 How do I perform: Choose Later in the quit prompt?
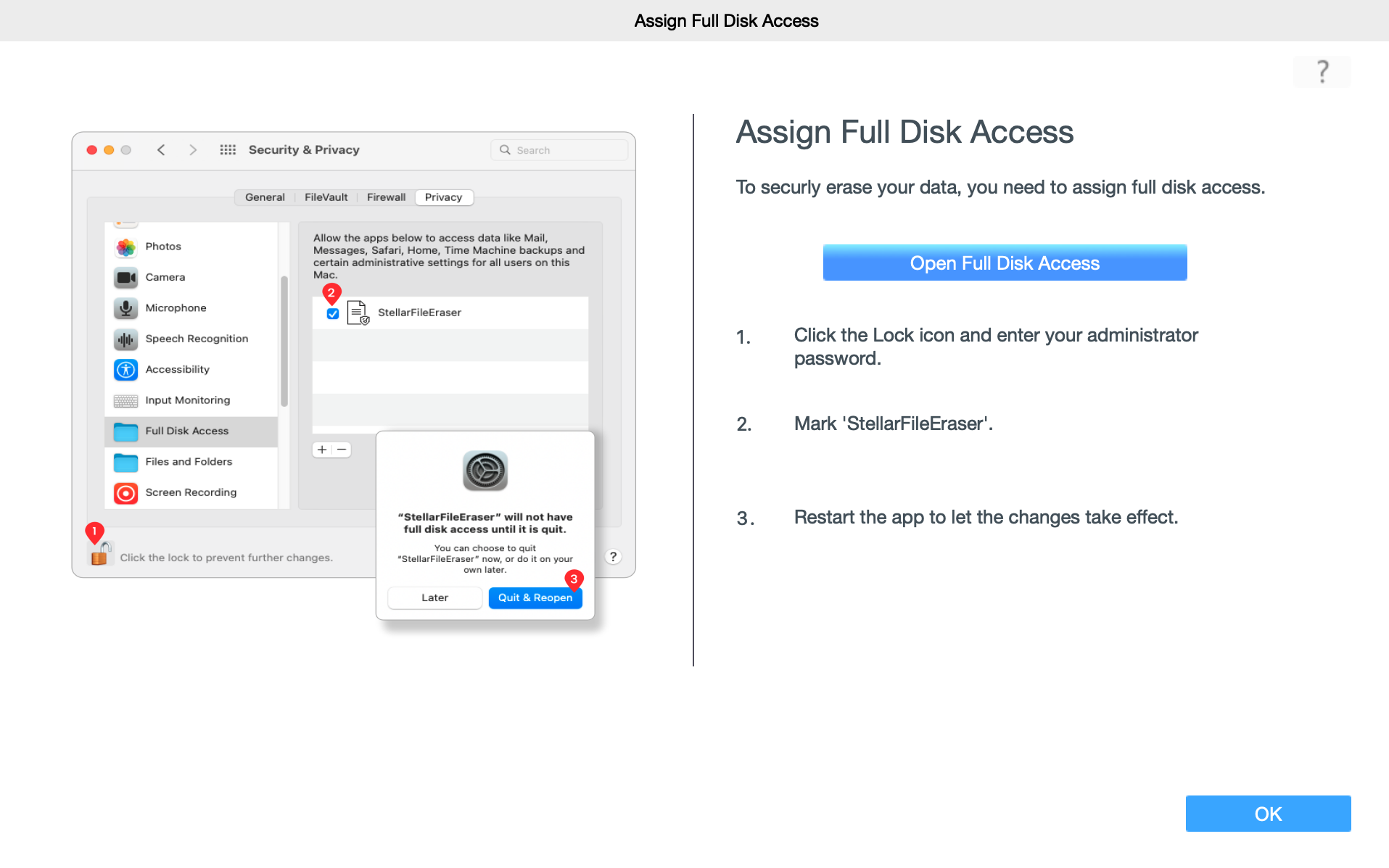pyautogui.click(x=434, y=598)
